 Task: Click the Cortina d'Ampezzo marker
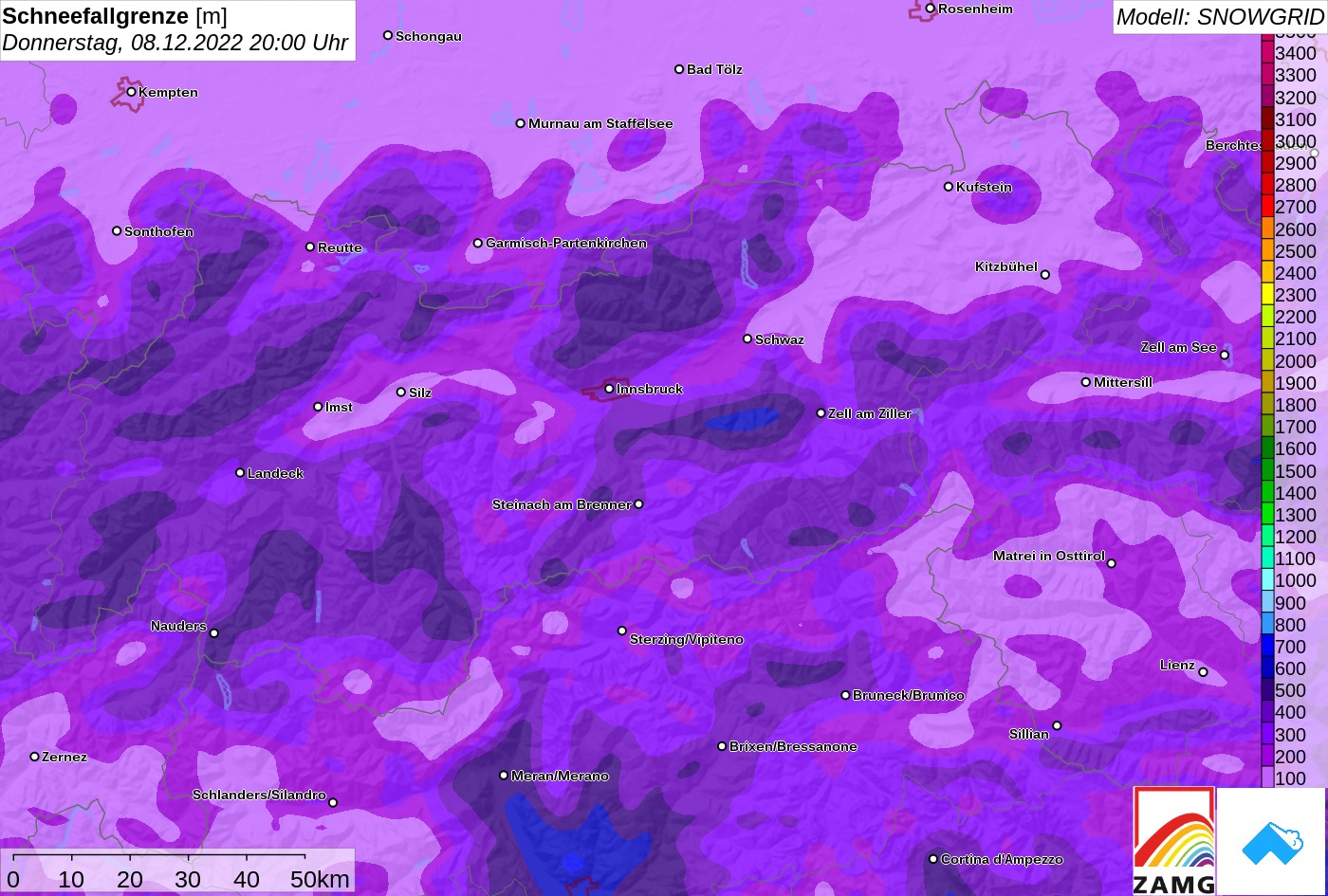click(x=933, y=859)
